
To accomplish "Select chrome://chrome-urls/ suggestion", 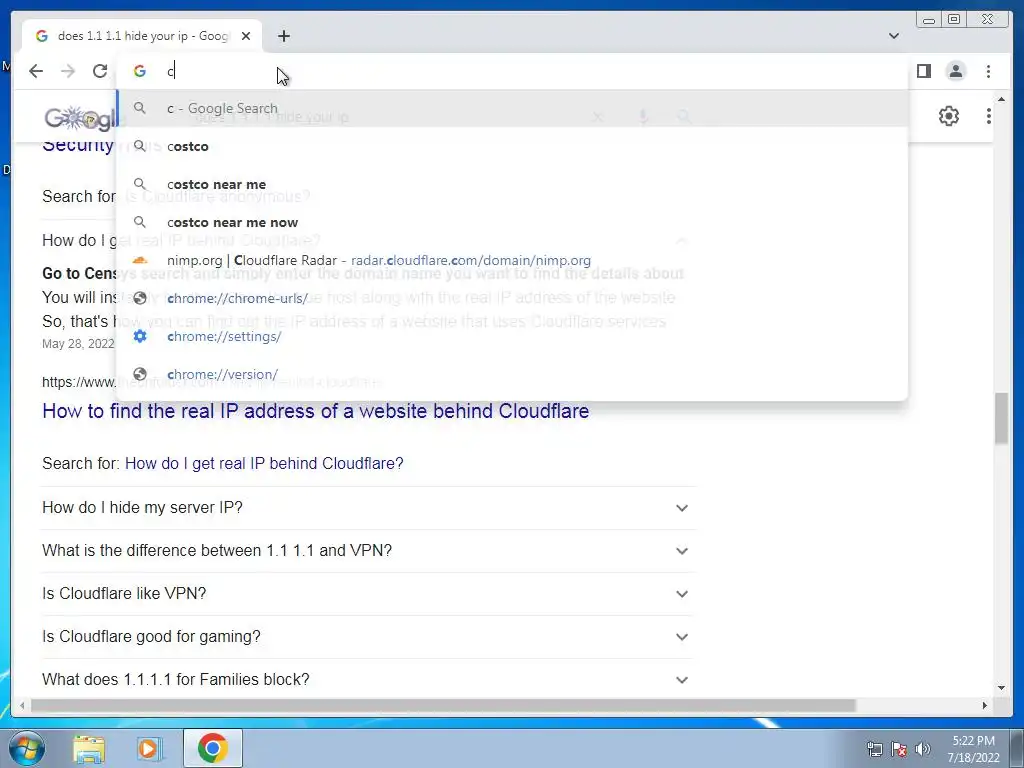I will pos(512,298).
